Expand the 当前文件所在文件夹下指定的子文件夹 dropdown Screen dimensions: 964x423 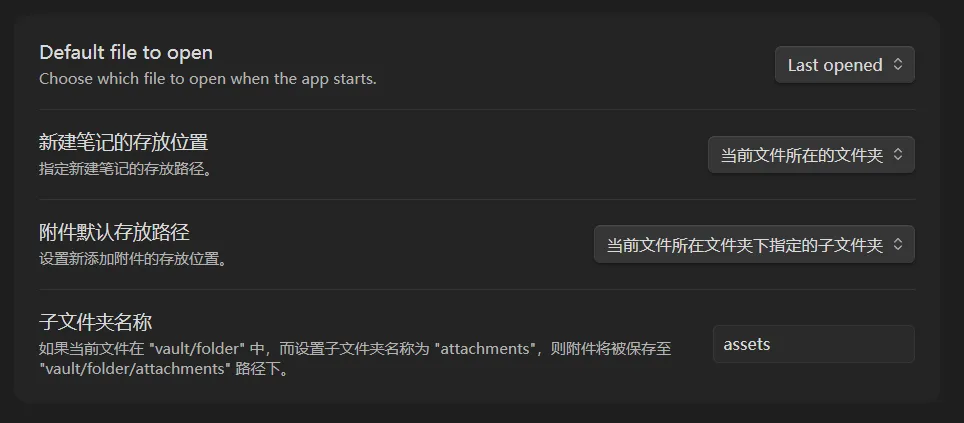coord(754,245)
